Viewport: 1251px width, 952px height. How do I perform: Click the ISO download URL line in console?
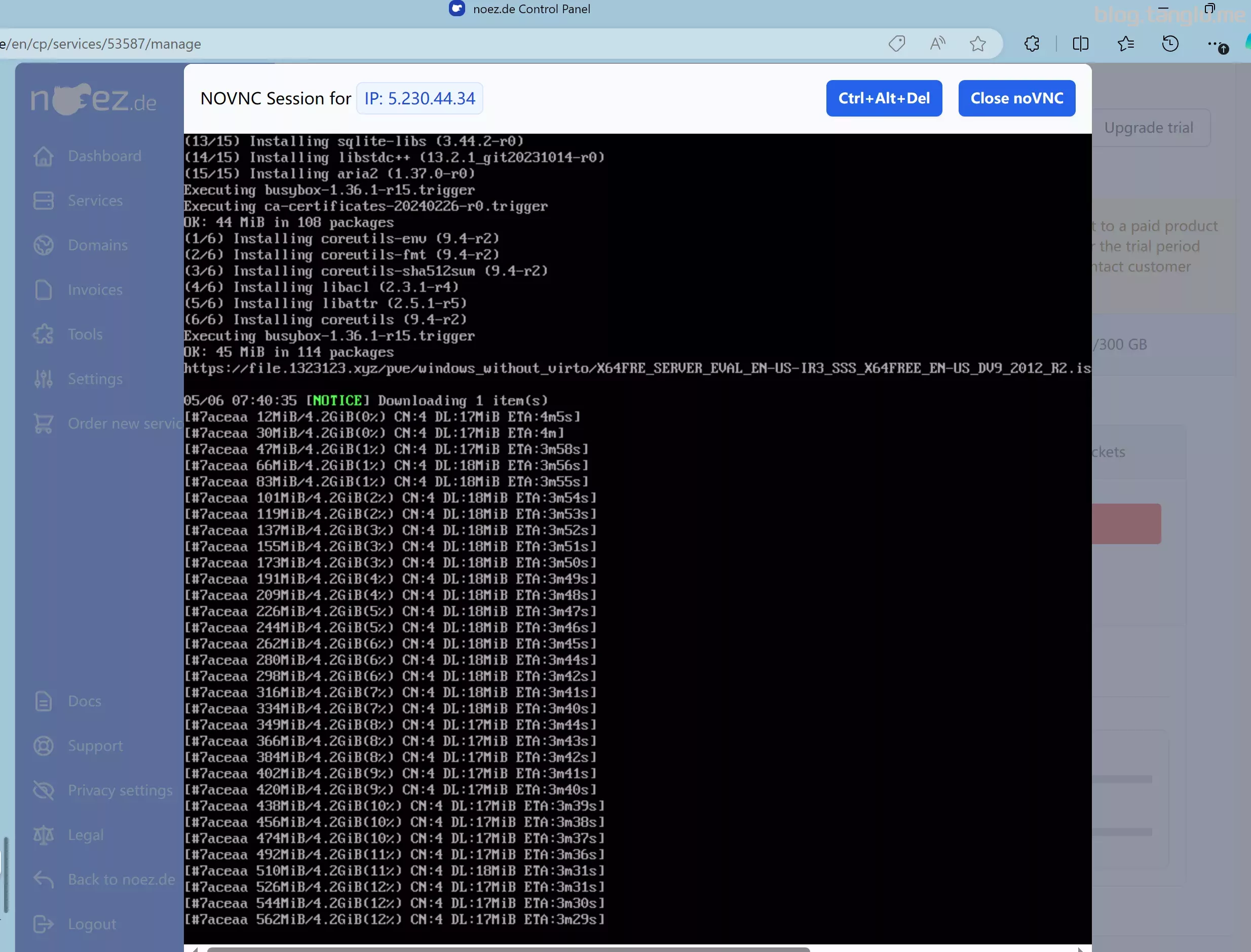click(x=637, y=368)
